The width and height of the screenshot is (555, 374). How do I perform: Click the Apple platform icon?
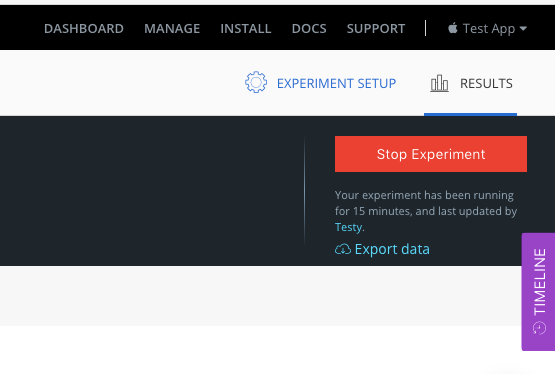coord(453,28)
